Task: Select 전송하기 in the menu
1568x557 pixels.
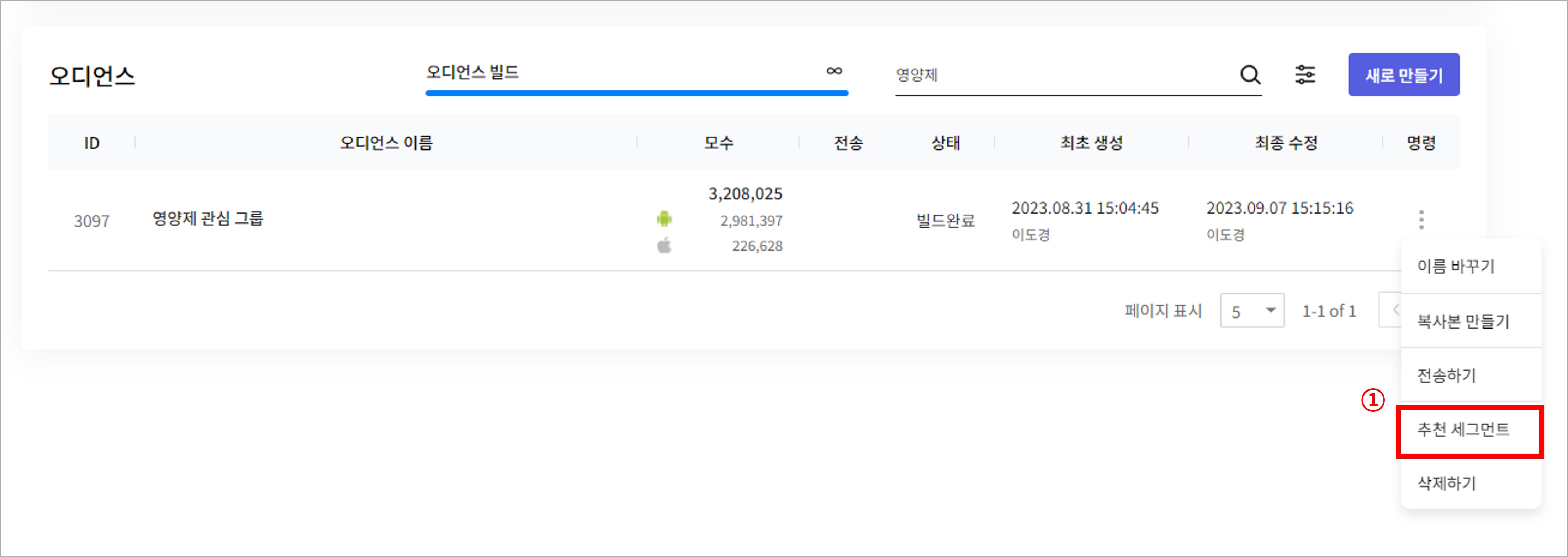Action: tap(1446, 375)
